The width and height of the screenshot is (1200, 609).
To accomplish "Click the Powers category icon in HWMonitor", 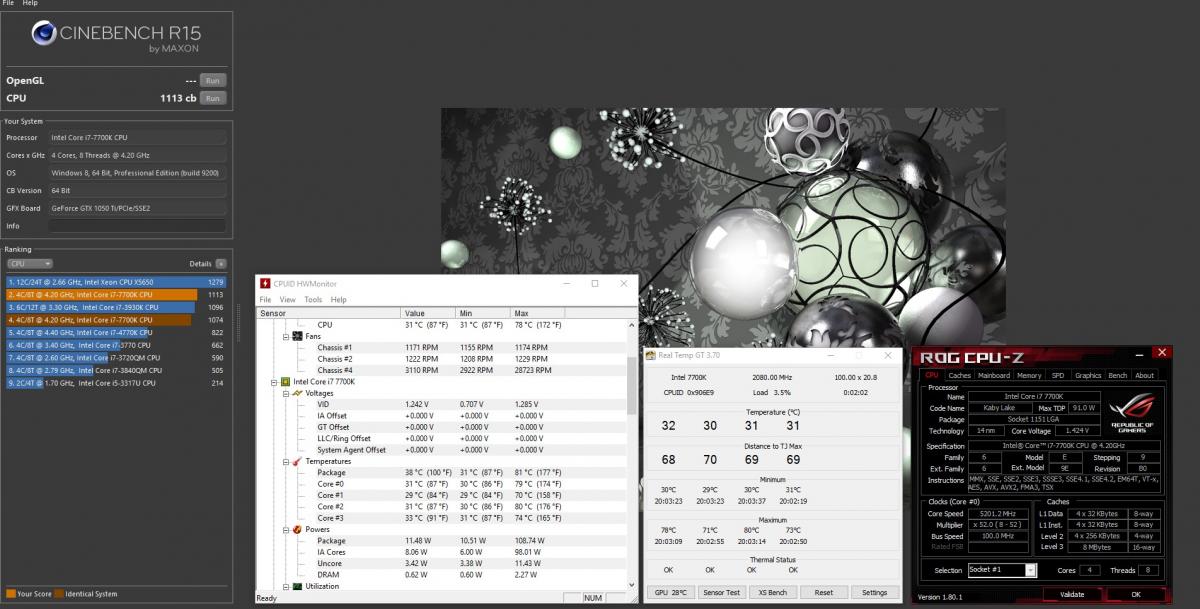I will (297, 529).
